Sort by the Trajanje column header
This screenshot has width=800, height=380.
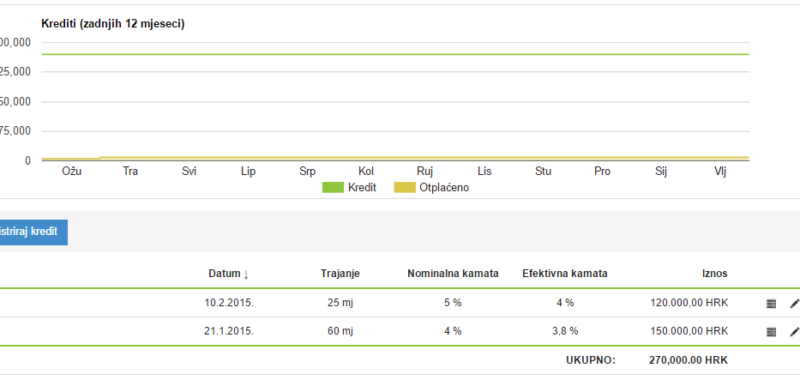point(340,273)
